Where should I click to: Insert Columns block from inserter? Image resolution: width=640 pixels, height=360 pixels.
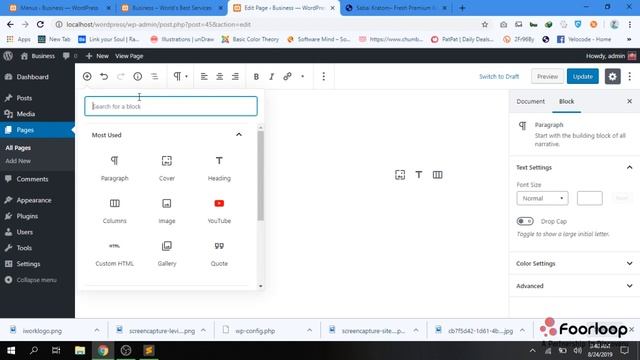(115, 211)
